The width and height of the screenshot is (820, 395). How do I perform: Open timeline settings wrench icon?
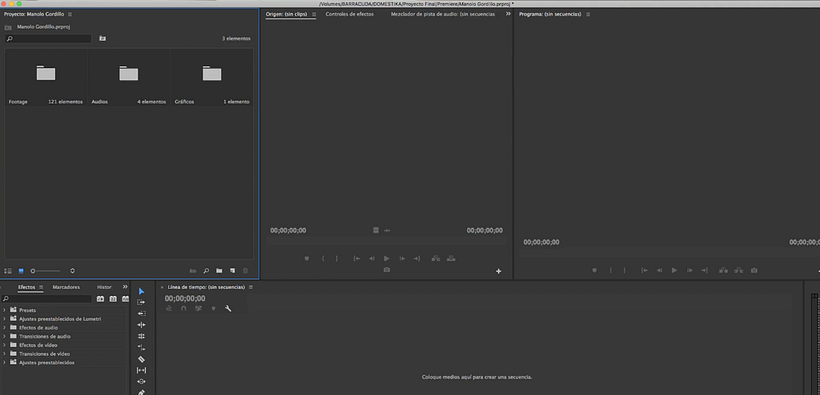228,309
